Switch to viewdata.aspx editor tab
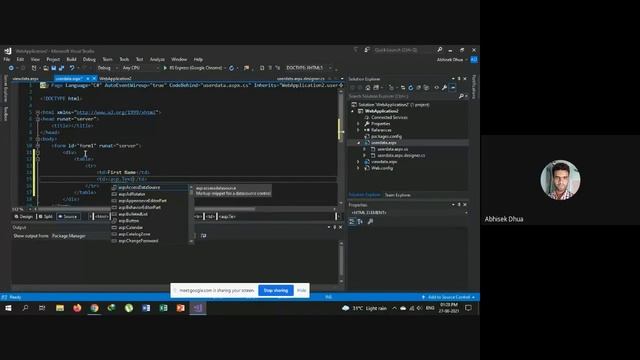This screenshot has width=640, height=360. (x=25, y=79)
